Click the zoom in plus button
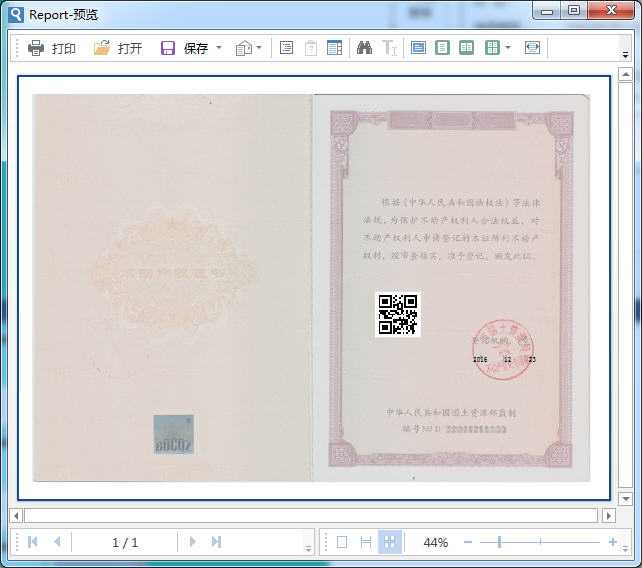This screenshot has width=642, height=568. coord(613,542)
